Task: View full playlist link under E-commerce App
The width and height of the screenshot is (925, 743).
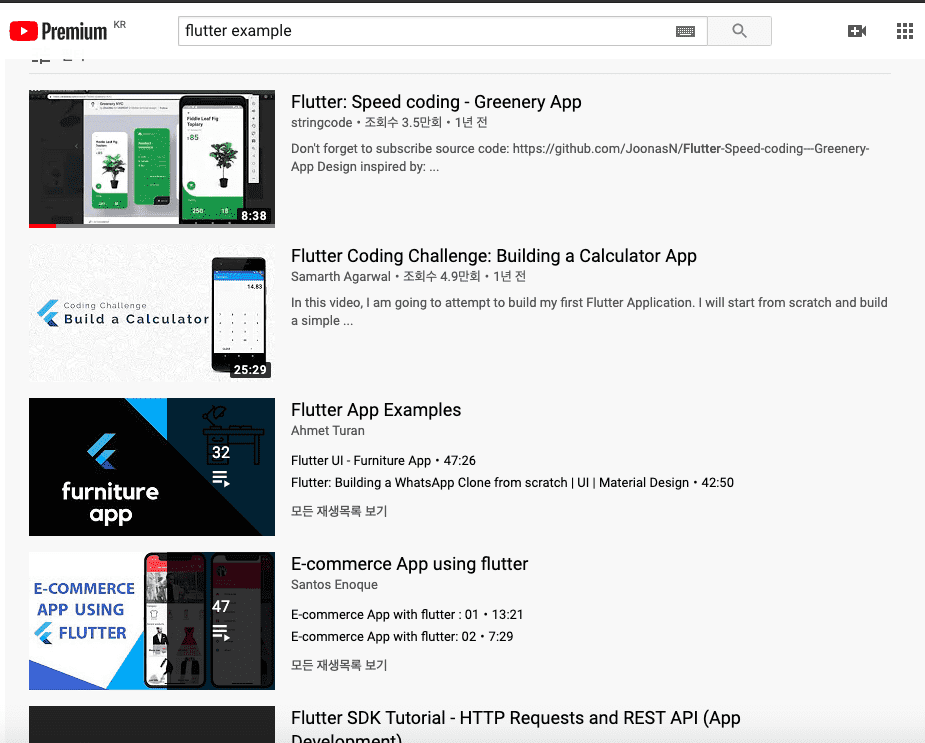Action: tap(339, 665)
